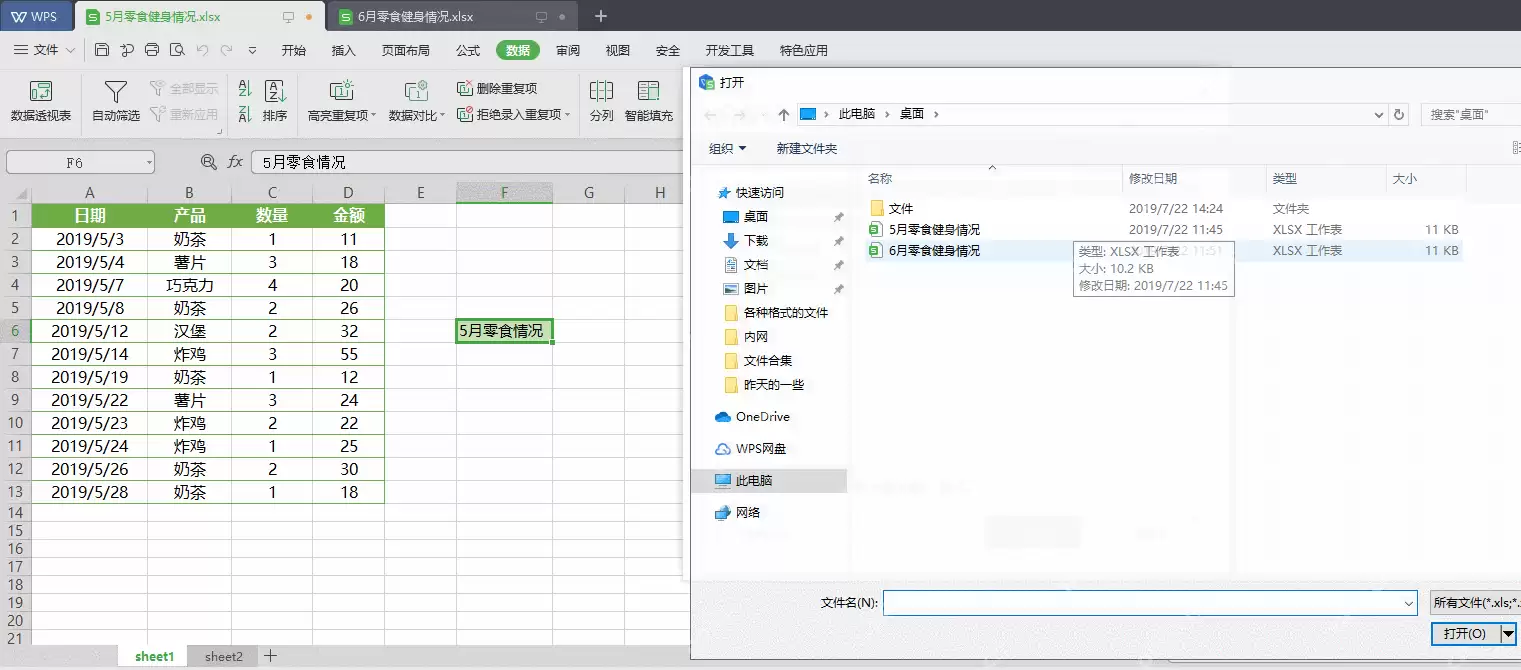Click the Save icon in quick access toolbar

(102, 50)
